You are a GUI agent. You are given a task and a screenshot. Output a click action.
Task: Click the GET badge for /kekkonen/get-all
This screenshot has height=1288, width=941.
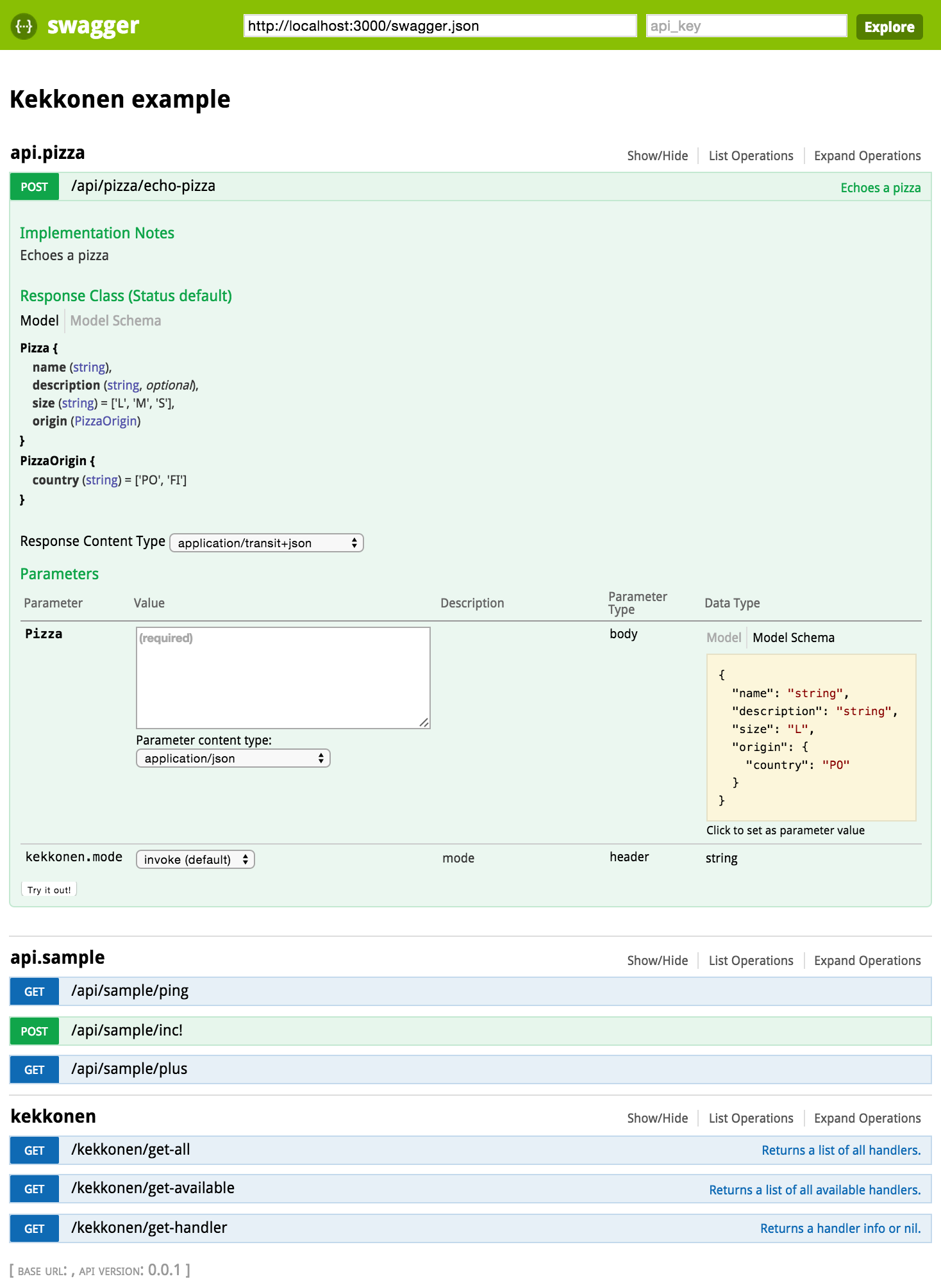pos(35,1151)
